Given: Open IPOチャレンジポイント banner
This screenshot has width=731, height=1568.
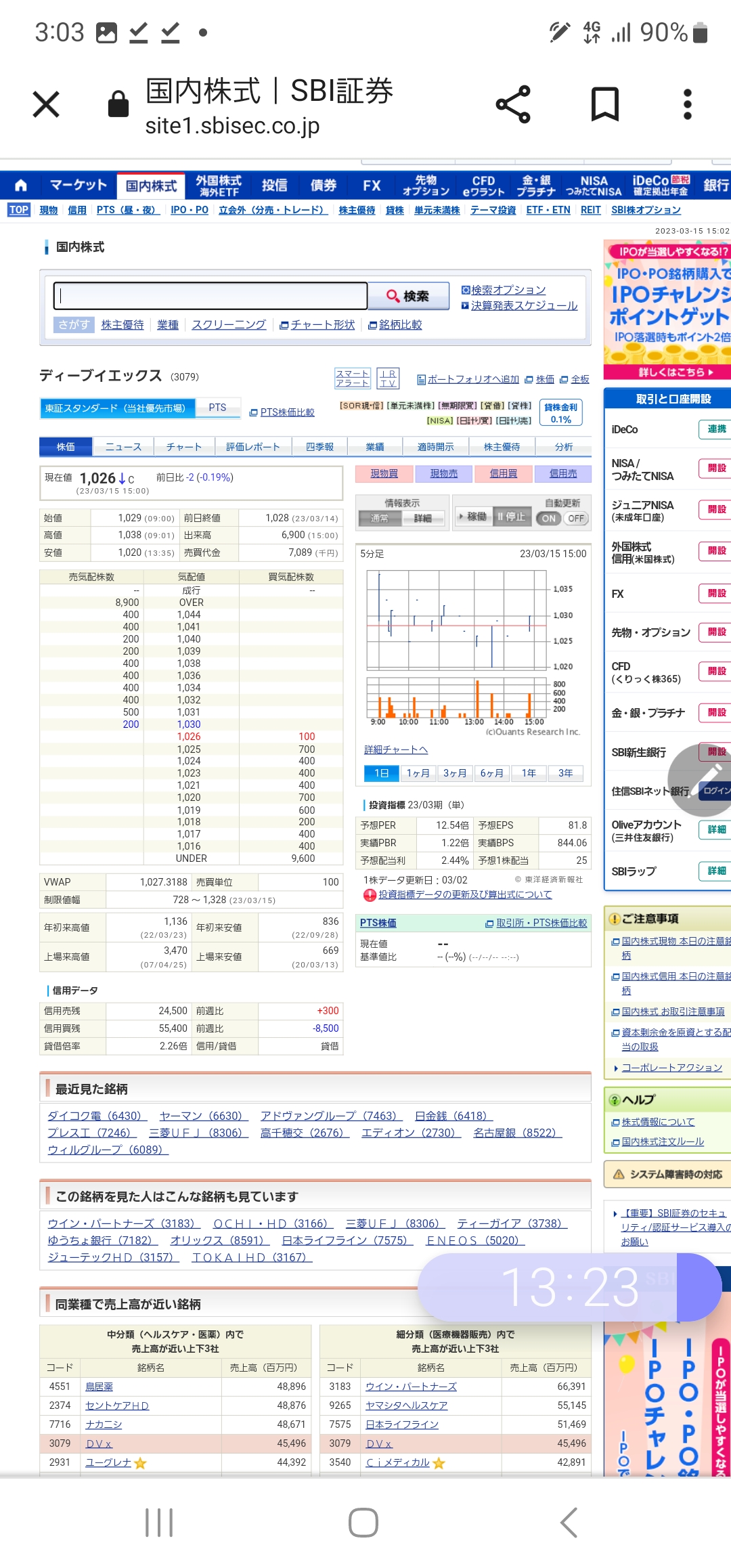Looking at the screenshot, I should [667, 309].
